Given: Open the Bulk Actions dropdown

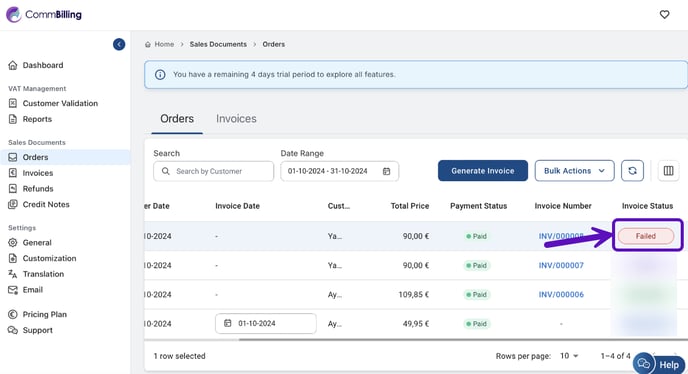Looking at the screenshot, I should pos(574,171).
